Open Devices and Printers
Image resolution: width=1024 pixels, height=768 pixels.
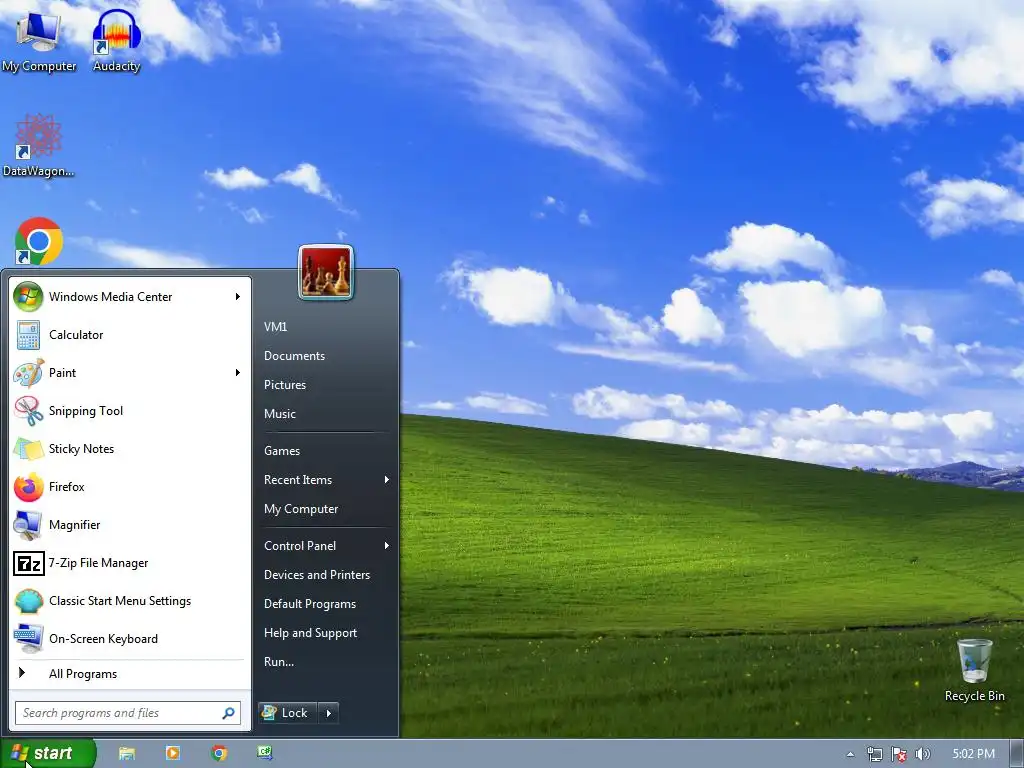[317, 575]
